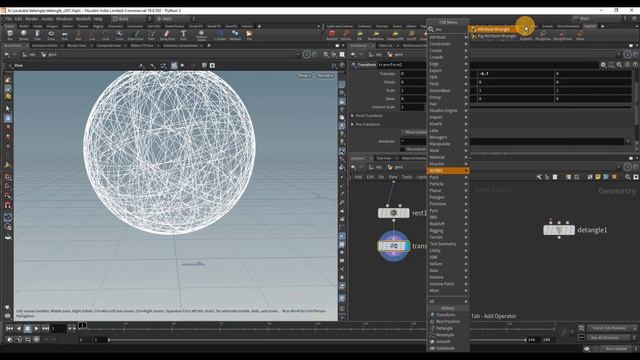Click the network editor find-node magnifier icon
Image resolution: width=640 pixels, height=360 pixels.
pyautogui.click(x=628, y=177)
